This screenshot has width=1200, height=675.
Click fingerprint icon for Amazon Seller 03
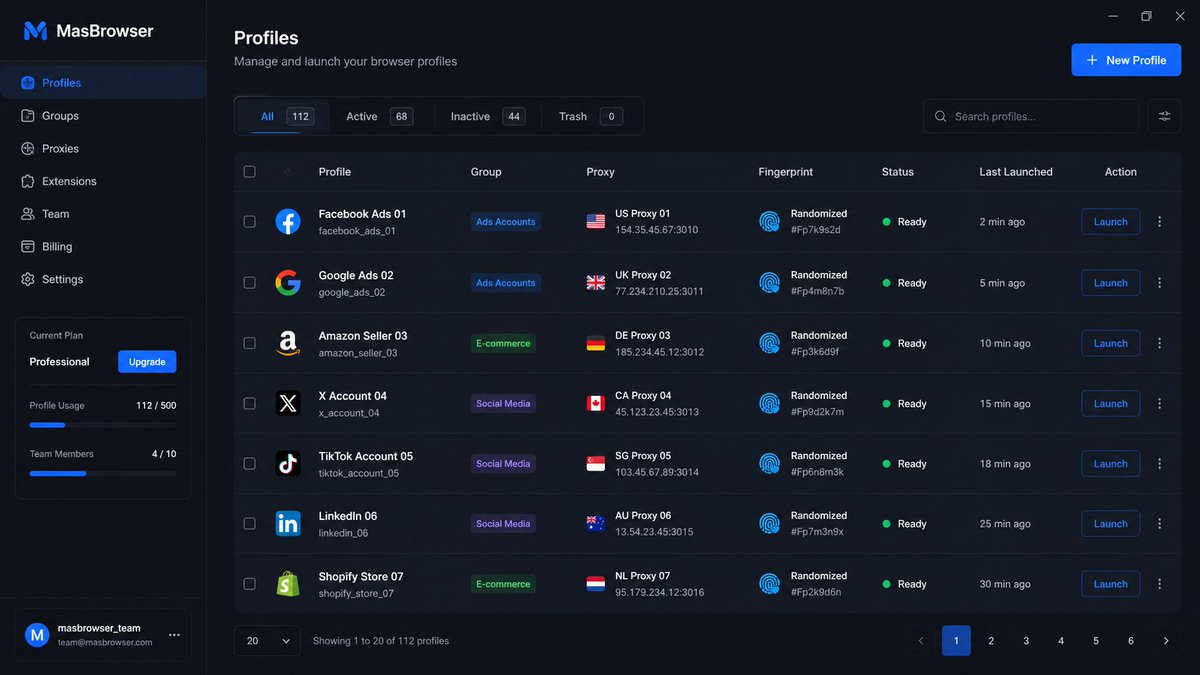(x=769, y=343)
